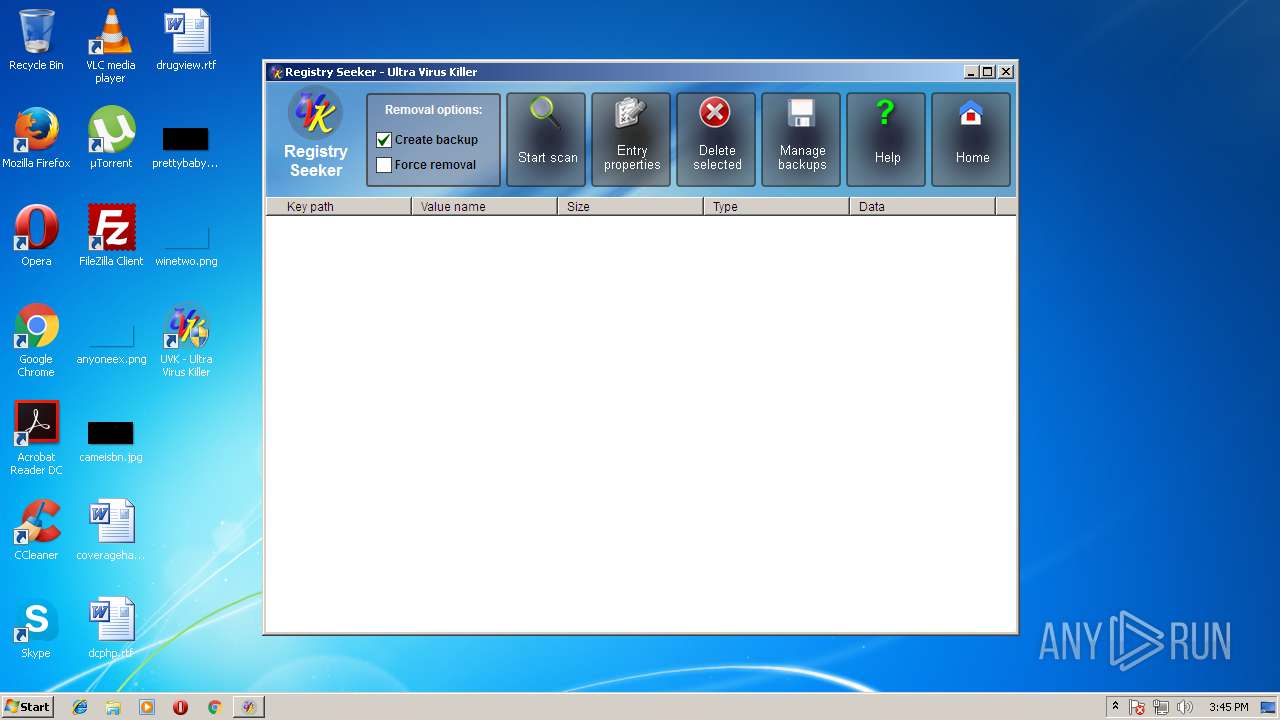Select Skype desktop shortcut
The width and height of the screenshot is (1280, 720).
36,628
